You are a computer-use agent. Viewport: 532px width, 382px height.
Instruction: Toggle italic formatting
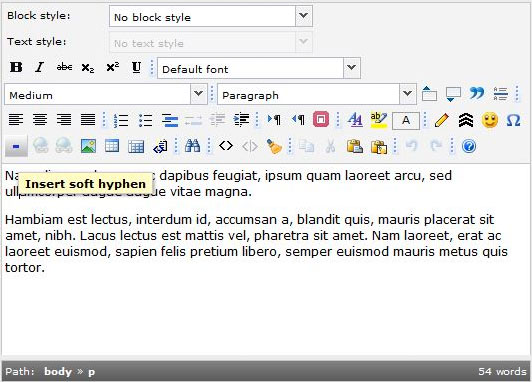click(40, 68)
